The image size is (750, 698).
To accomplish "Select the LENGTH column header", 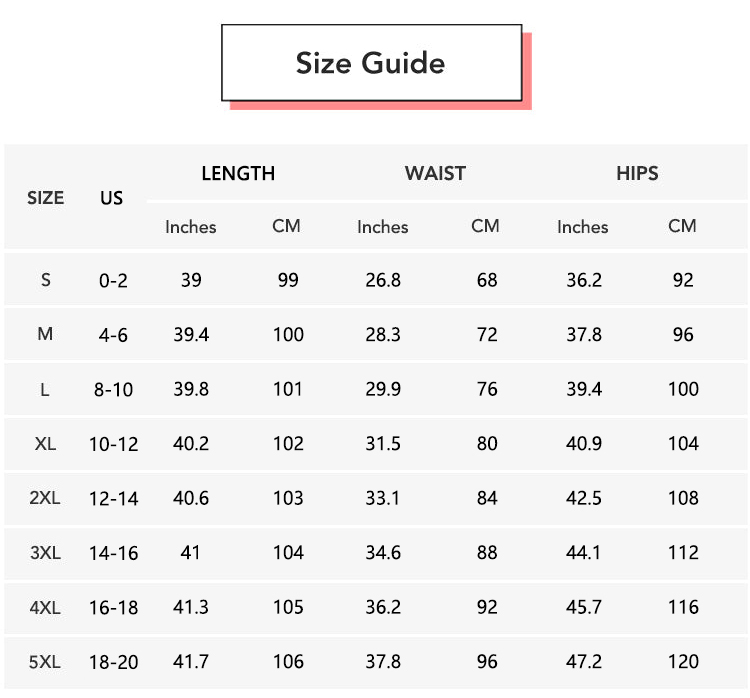I will [238, 174].
